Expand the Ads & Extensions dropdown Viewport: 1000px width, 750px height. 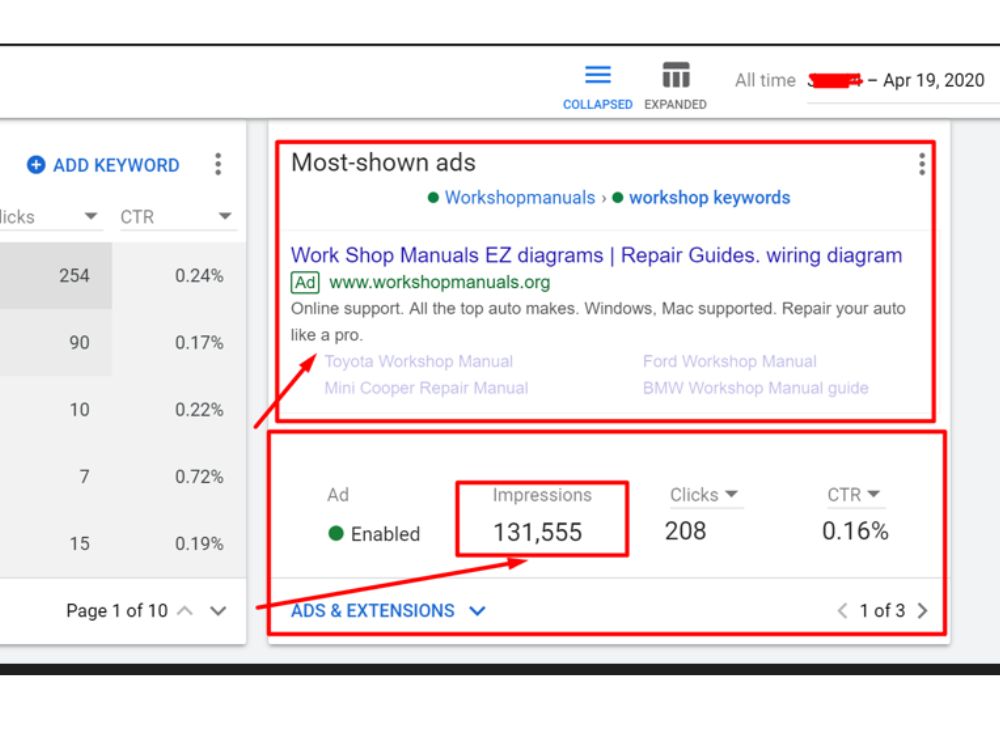tap(388, 611)
